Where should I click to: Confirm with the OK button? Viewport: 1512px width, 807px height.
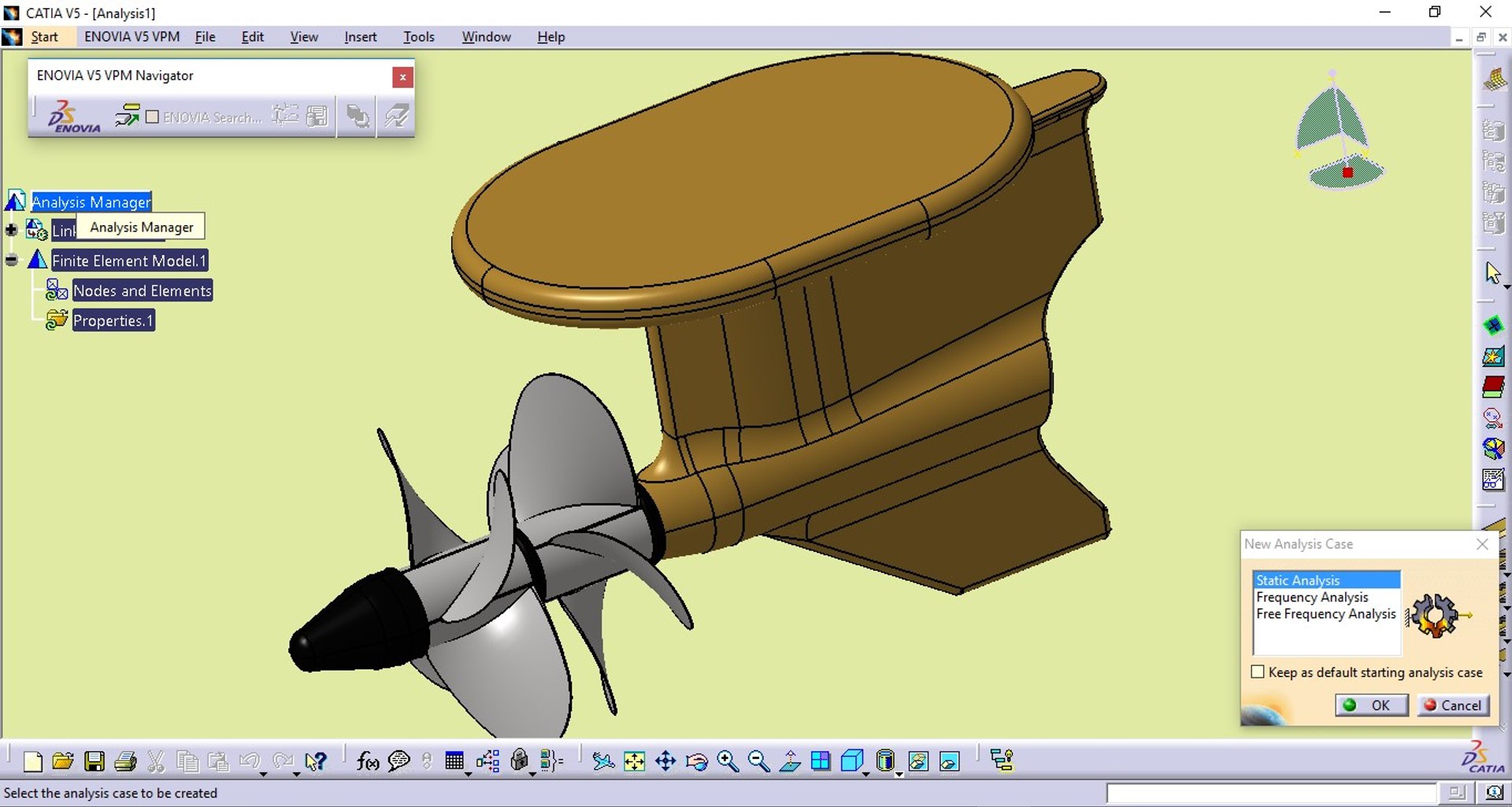point(1371,705)
